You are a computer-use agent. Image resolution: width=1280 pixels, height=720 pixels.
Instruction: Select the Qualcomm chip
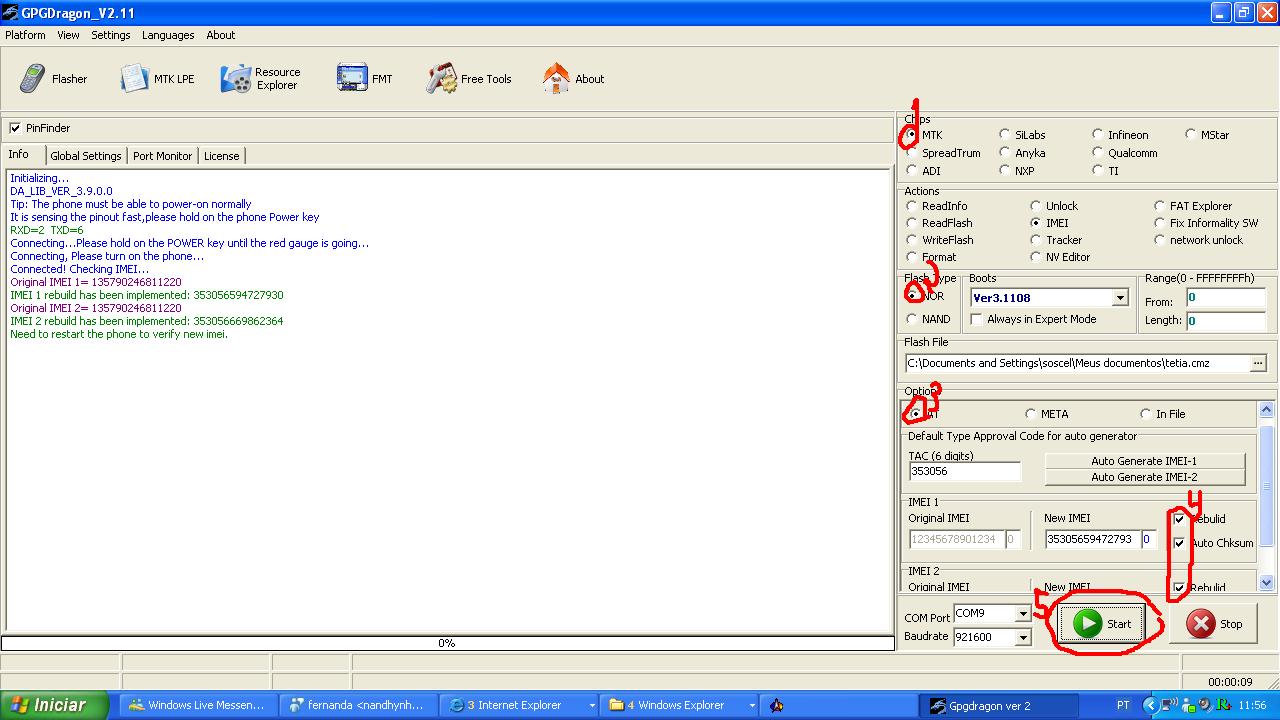(1097, 153)
